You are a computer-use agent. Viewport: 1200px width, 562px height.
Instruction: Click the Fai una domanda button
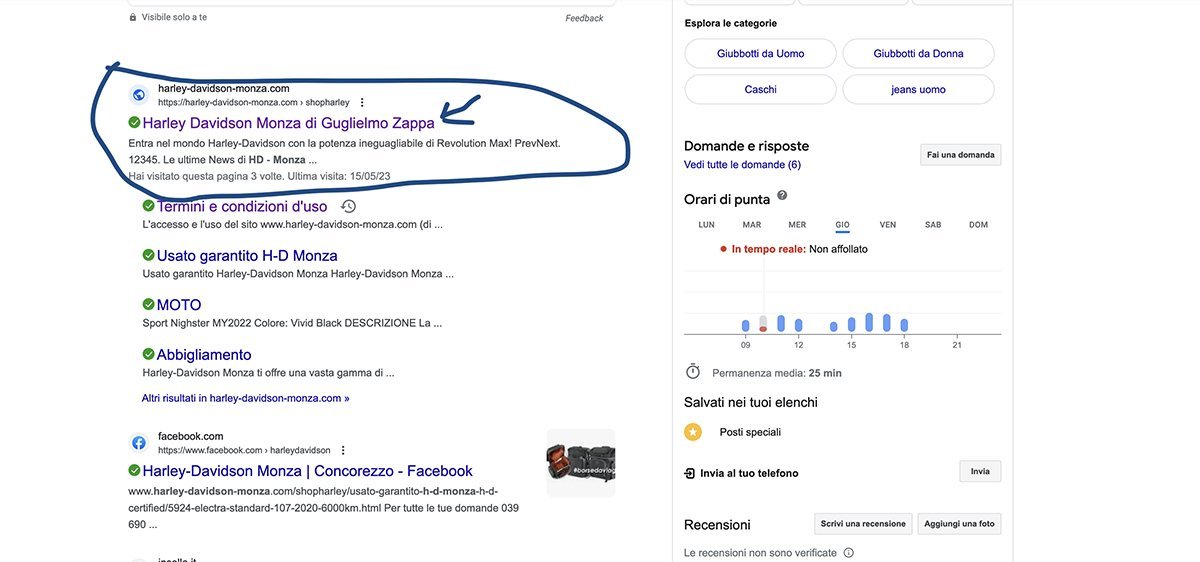(x=960, y=155)
